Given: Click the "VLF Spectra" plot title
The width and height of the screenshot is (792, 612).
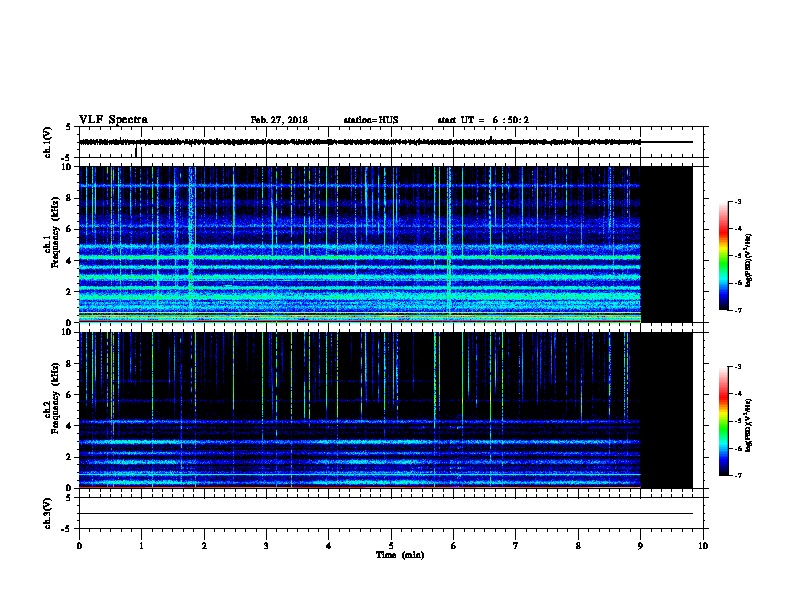Looking at the screenshot, I should [x=113, y=120].
